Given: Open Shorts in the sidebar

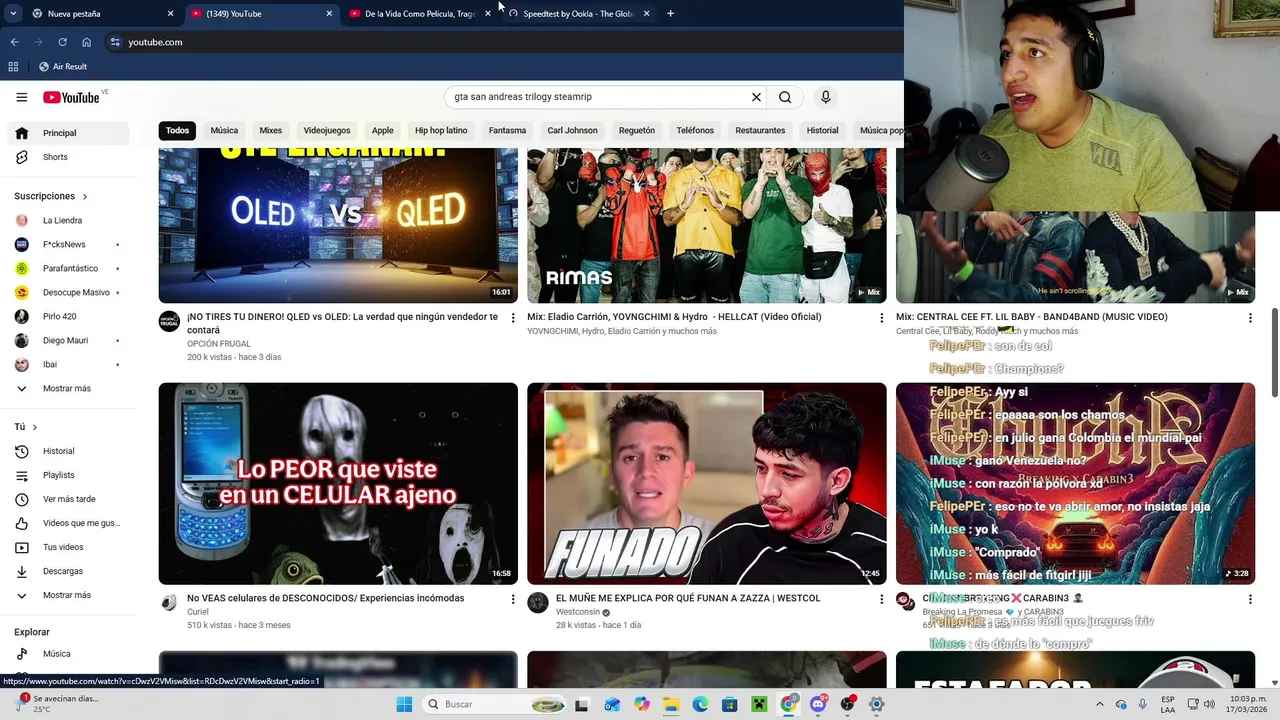Looking at the screenshot, I should 68,157.
